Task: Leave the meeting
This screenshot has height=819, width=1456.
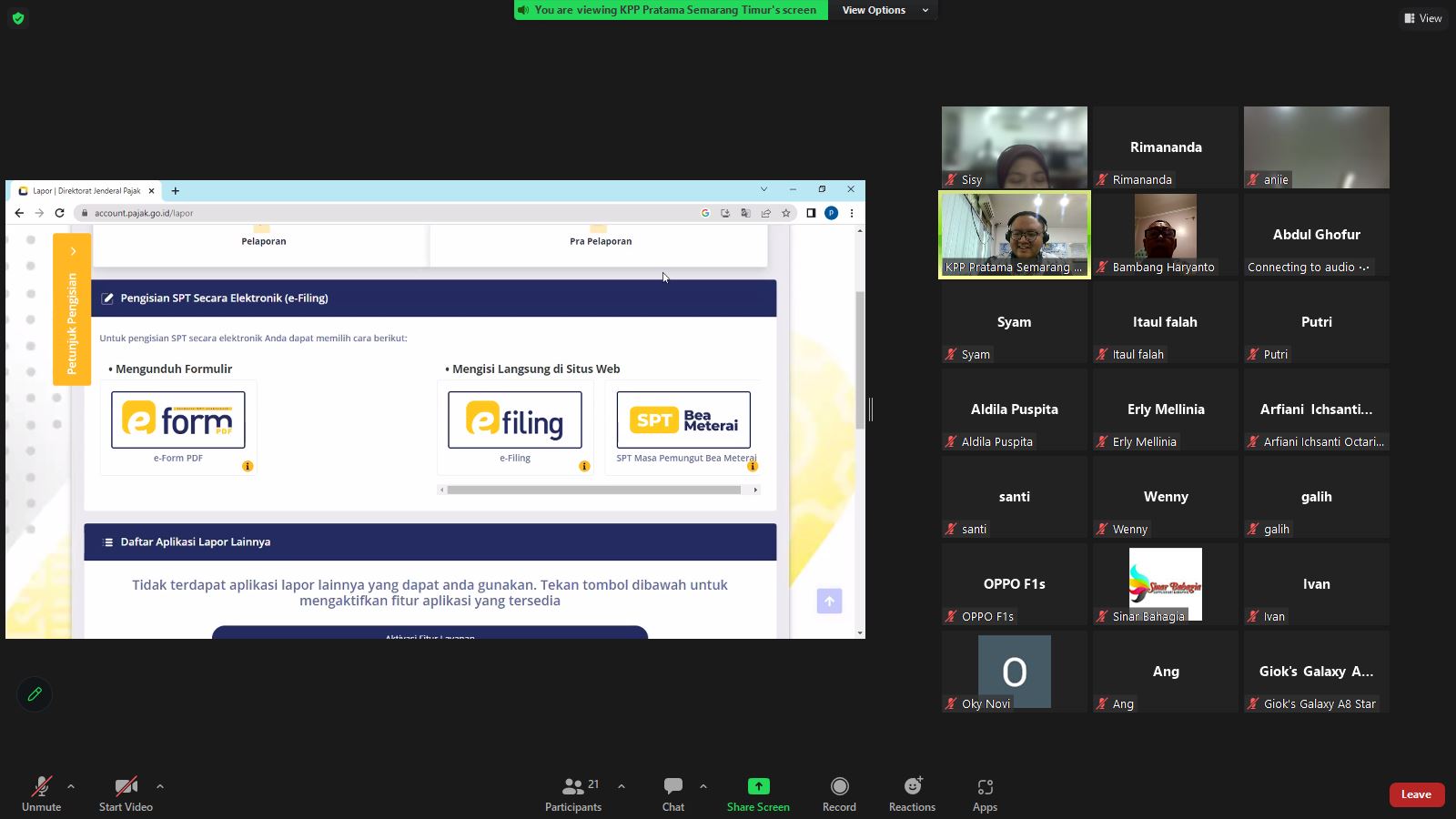Action: pos(1416,794)
